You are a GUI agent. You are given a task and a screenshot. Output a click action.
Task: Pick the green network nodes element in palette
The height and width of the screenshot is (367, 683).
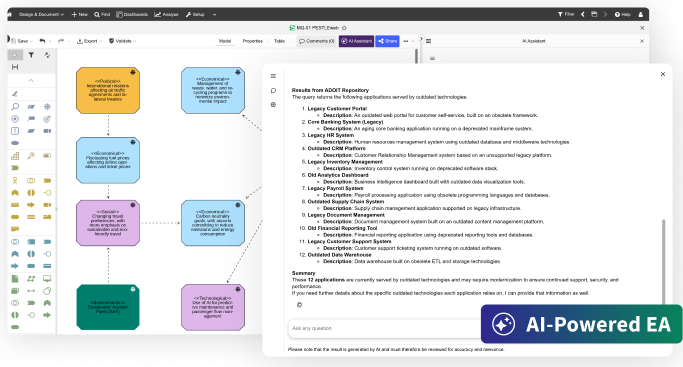coord(31,279)
